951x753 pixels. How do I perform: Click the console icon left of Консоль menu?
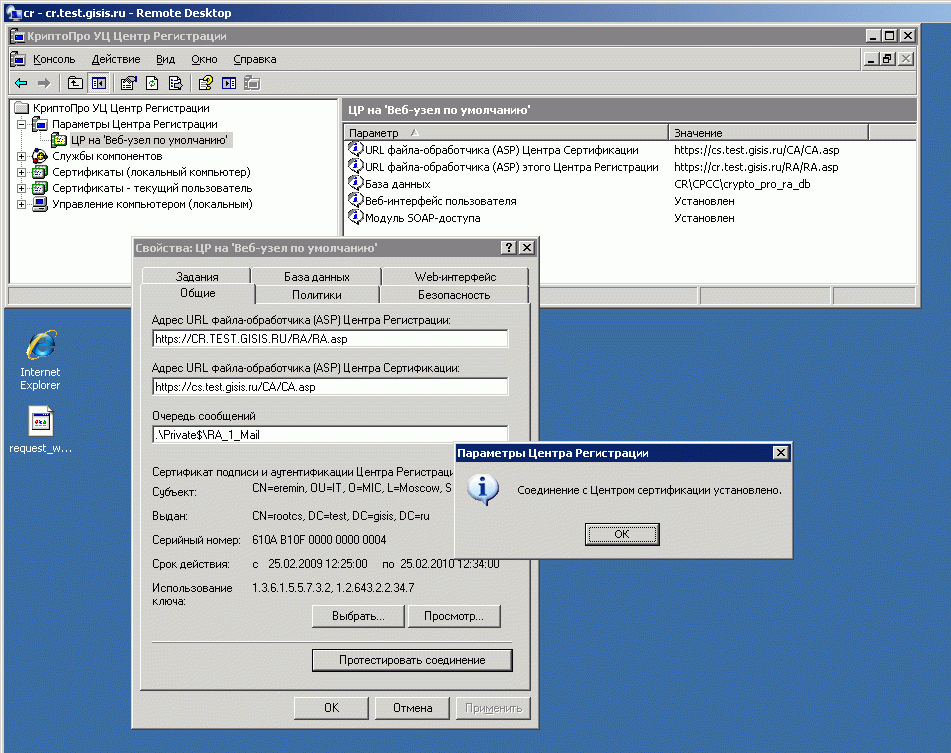tap(18, 59)
